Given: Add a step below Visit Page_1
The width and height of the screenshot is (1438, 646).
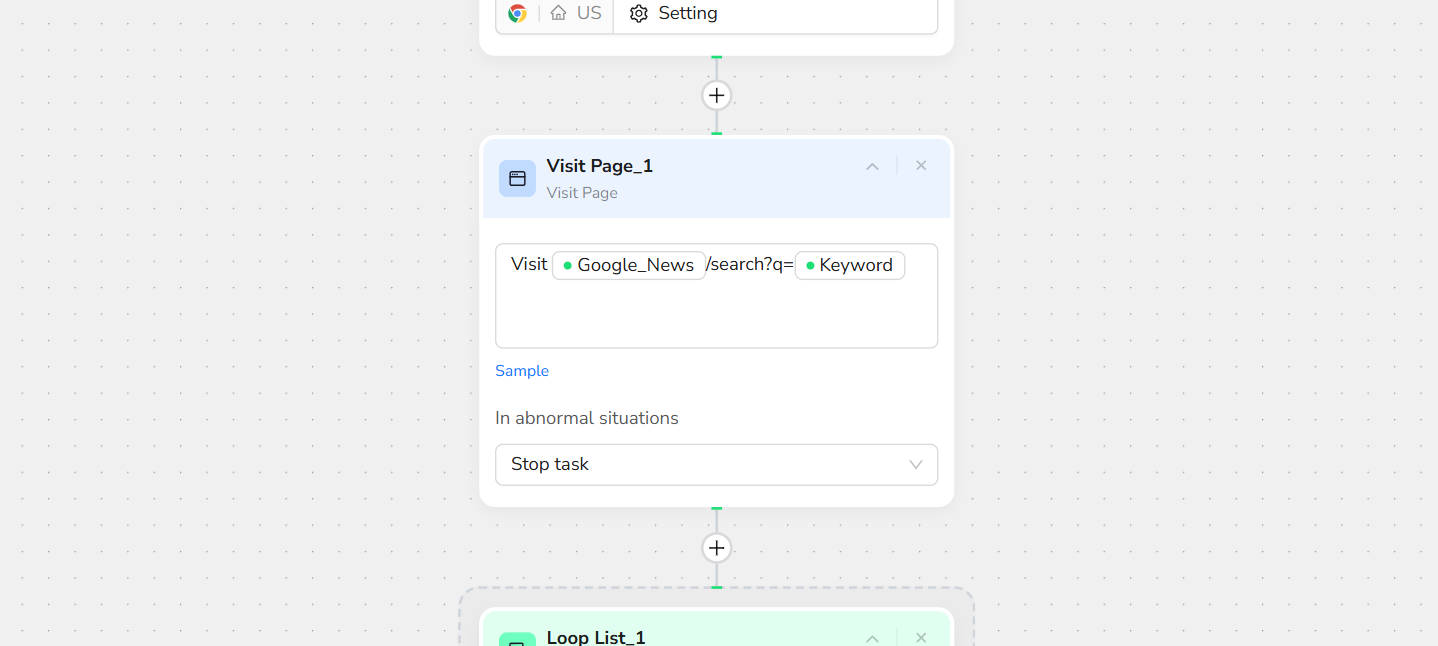Looking at the screenshot, I should coord(716,548).
